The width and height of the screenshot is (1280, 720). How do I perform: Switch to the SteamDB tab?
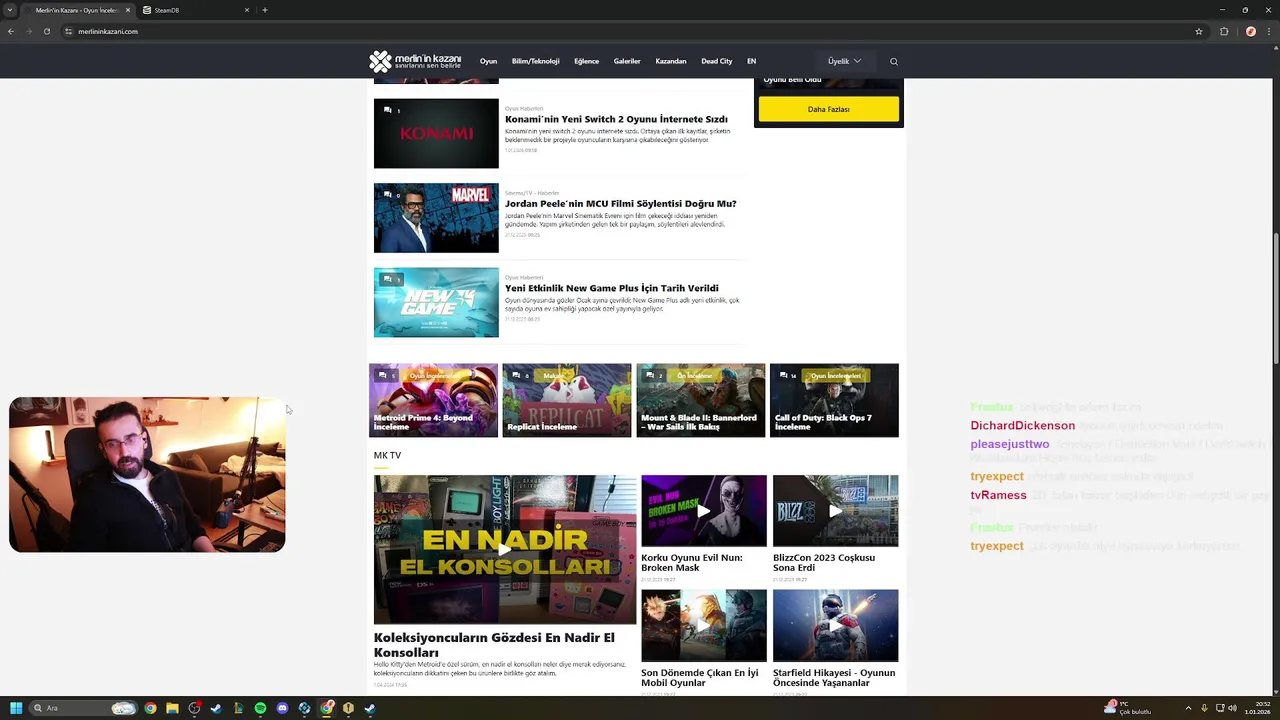click(196, 10)
